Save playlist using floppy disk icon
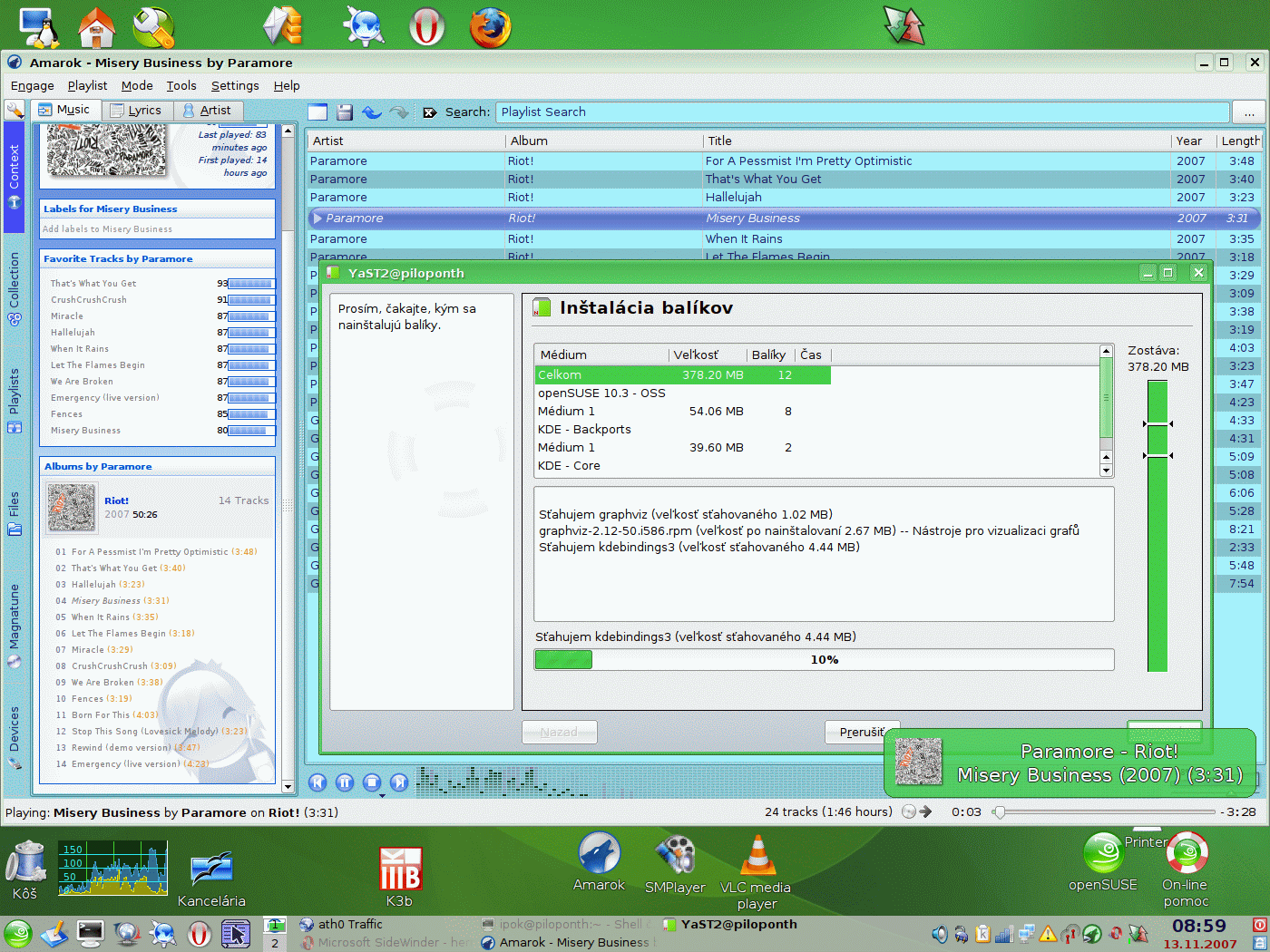The image size is (1270, 952). point(345,112)
